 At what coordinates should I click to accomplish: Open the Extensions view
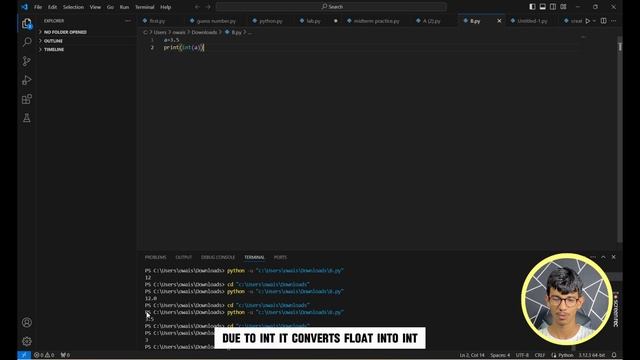27,99
